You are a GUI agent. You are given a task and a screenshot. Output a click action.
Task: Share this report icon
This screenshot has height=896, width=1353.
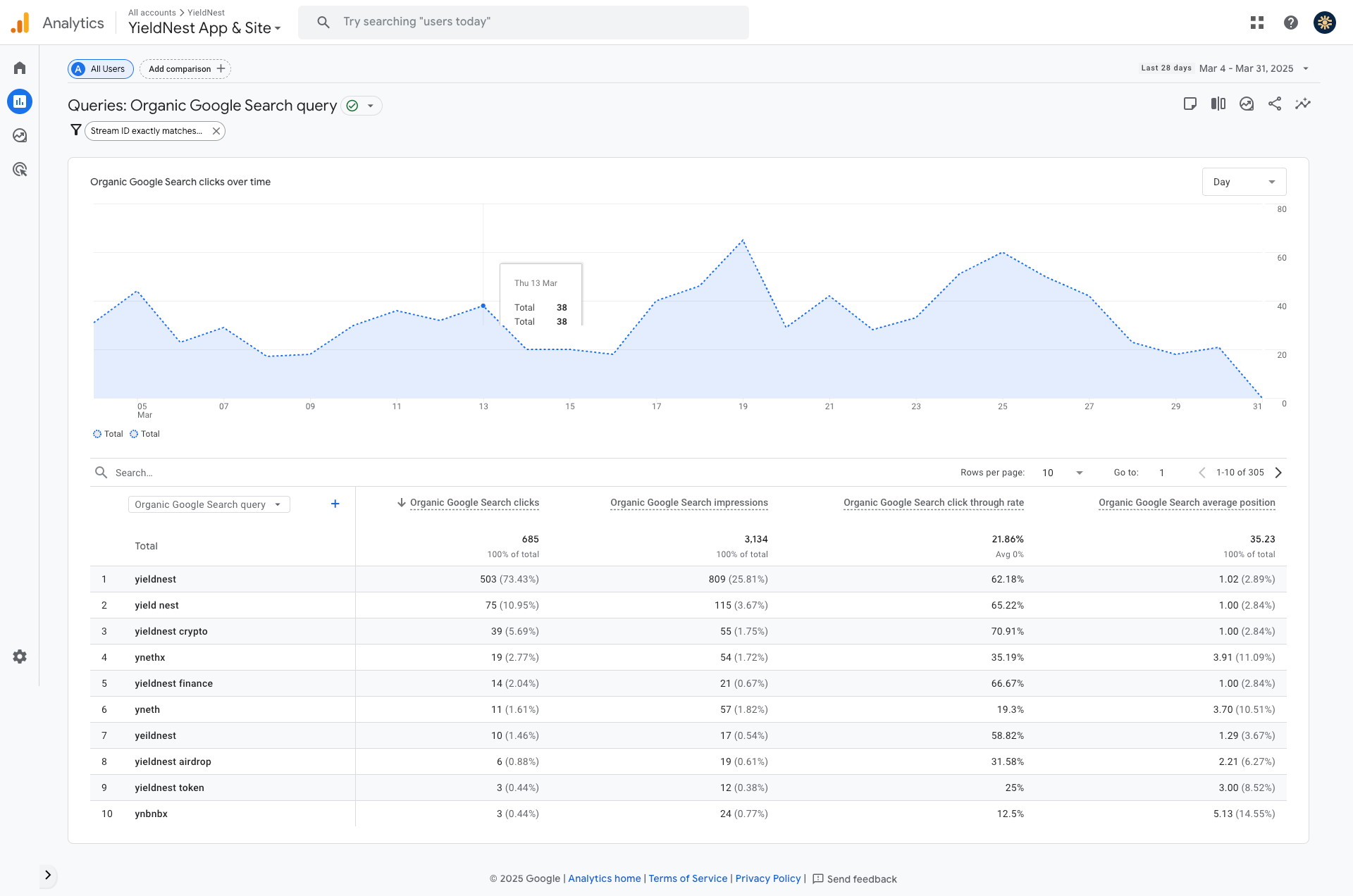pyautogui.click(x=1275, y=104)
